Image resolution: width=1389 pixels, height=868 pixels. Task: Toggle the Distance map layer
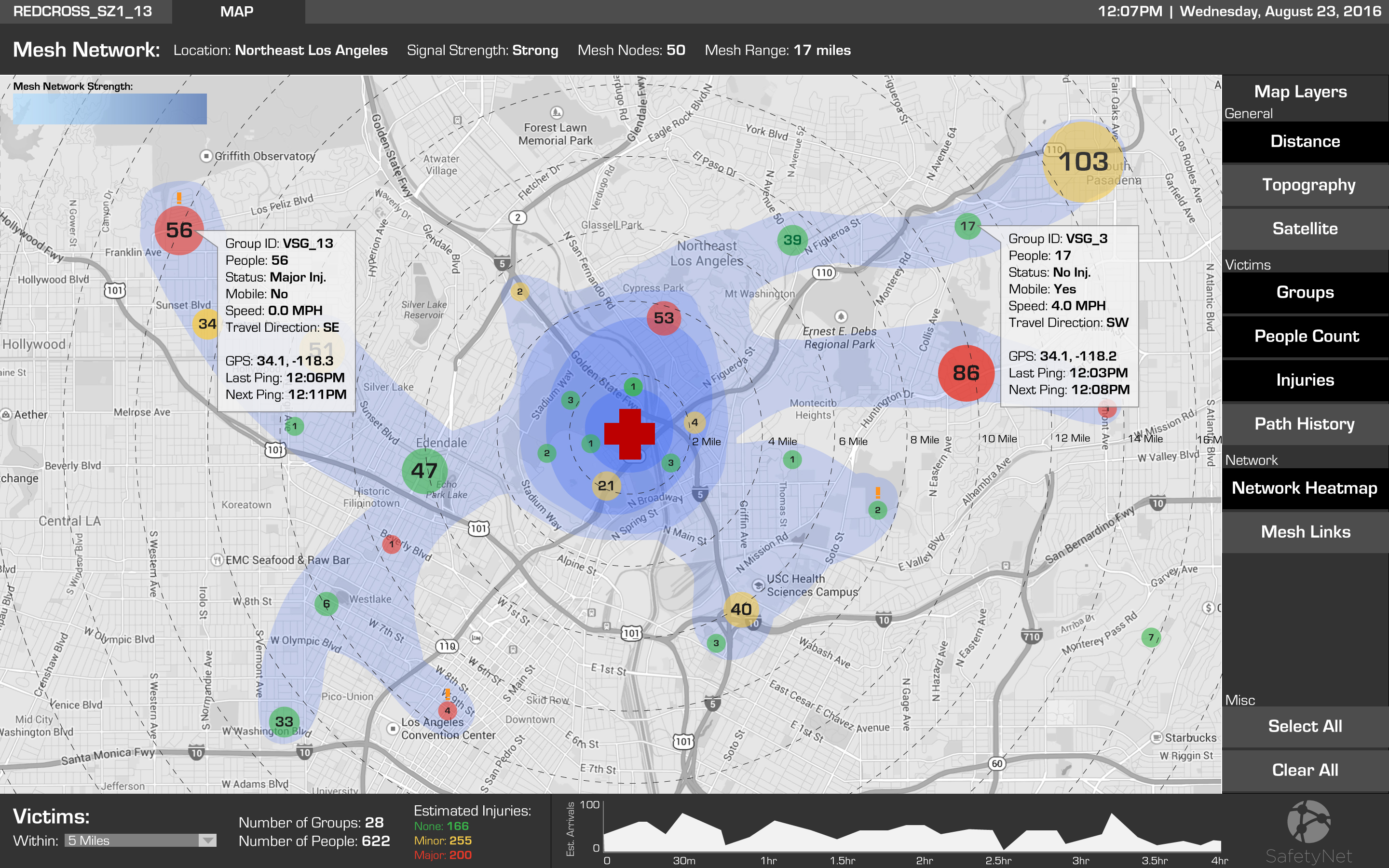point(1305,142)
